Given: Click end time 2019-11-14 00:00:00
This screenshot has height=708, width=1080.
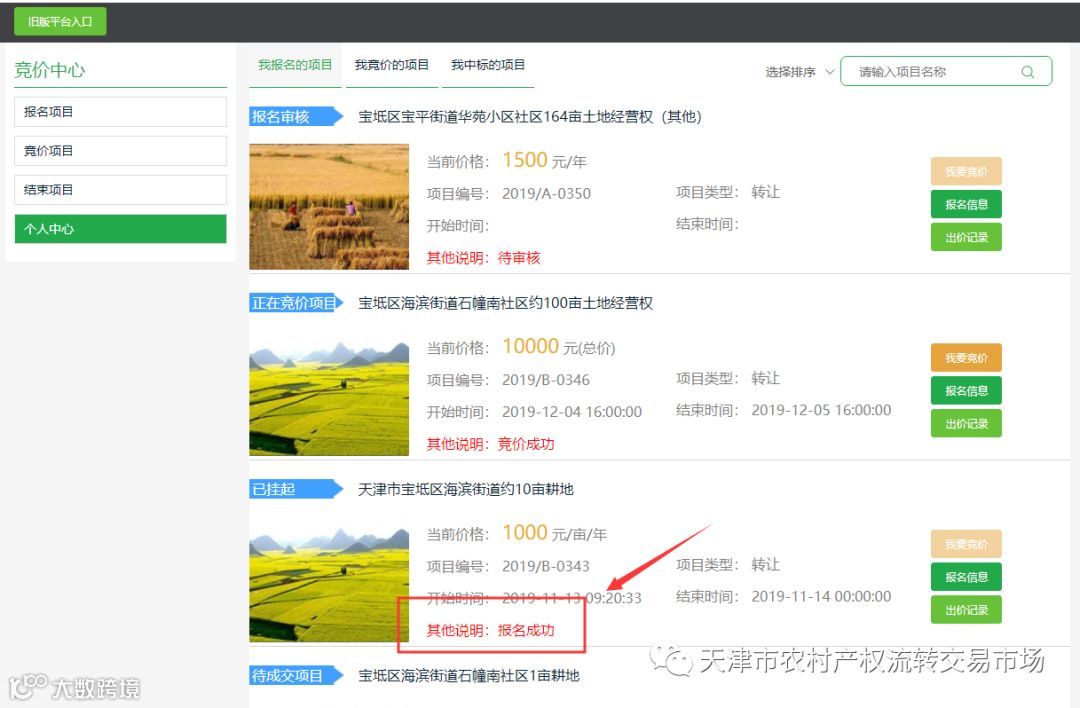Looking at the screenshot, I should click(x=821, y=596).
